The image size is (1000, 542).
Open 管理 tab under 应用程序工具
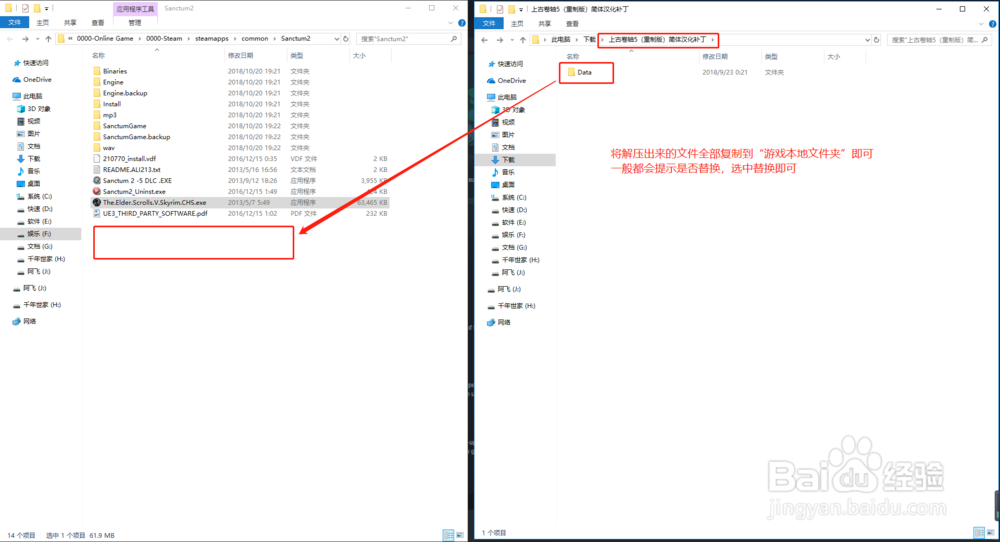coord(135,23)
